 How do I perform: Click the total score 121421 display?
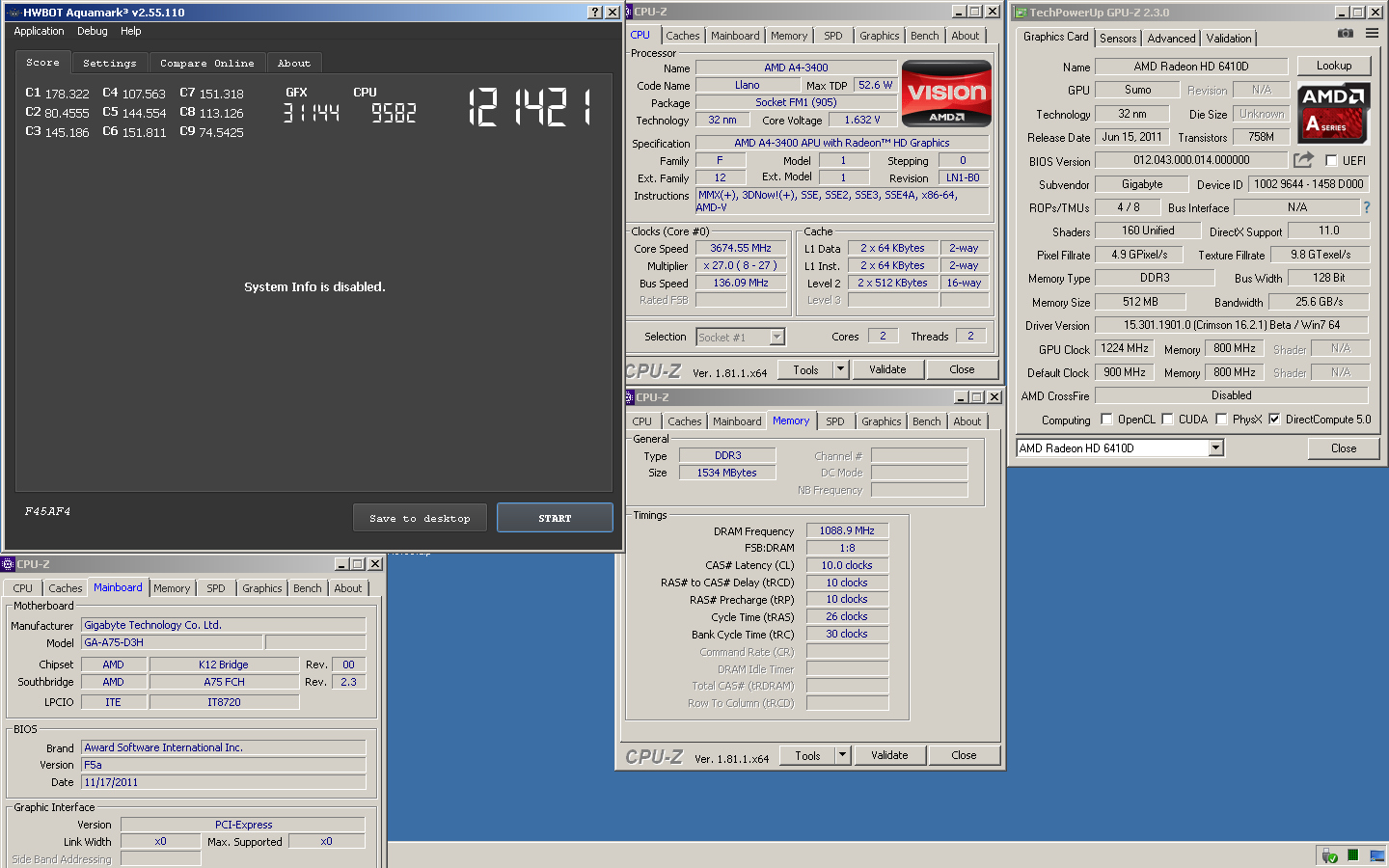click(531, 107)
